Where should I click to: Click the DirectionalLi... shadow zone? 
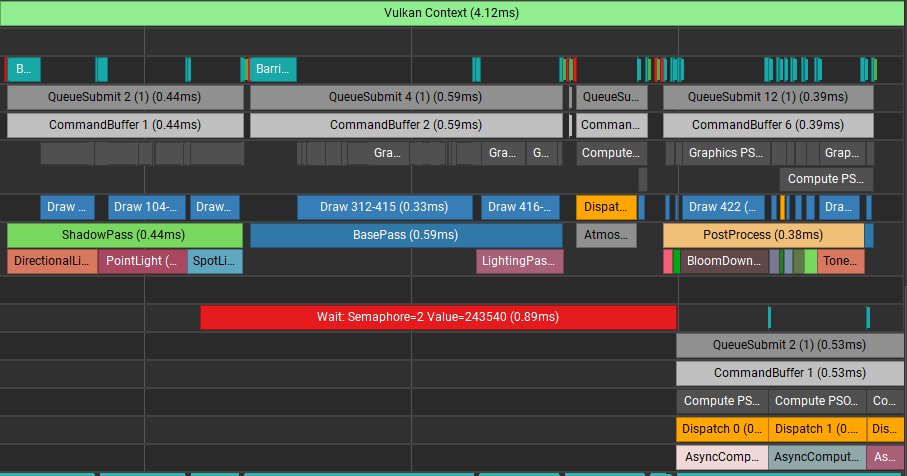click(52, 261)
